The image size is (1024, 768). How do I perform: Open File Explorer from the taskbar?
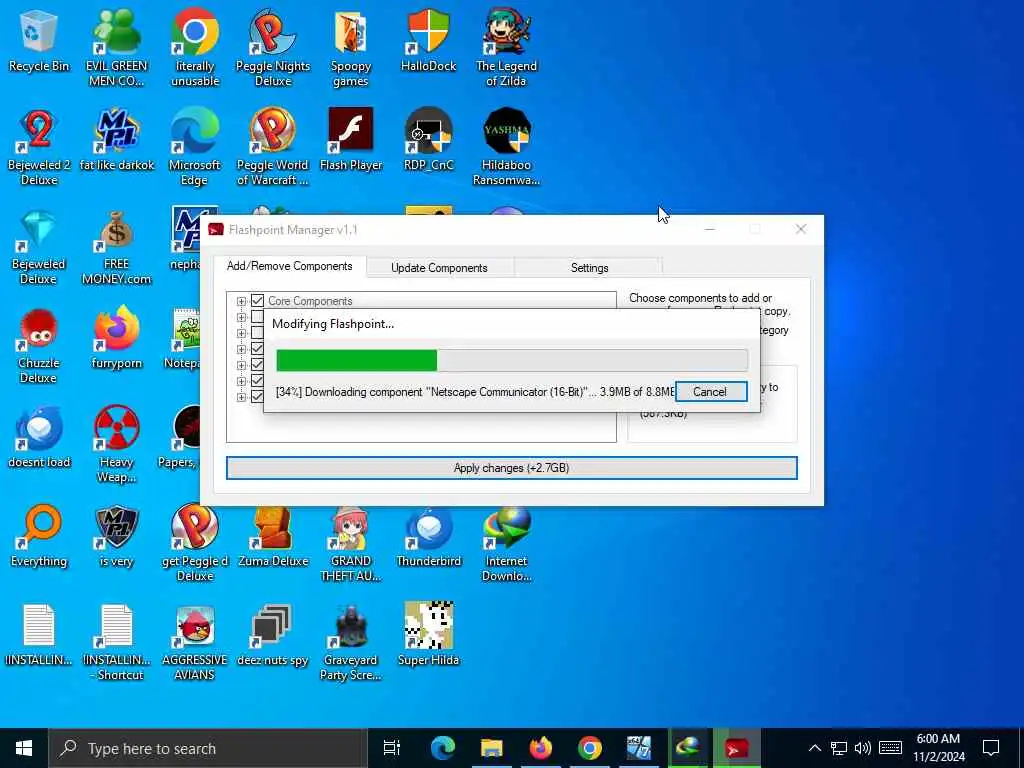(x=492, y=748)
